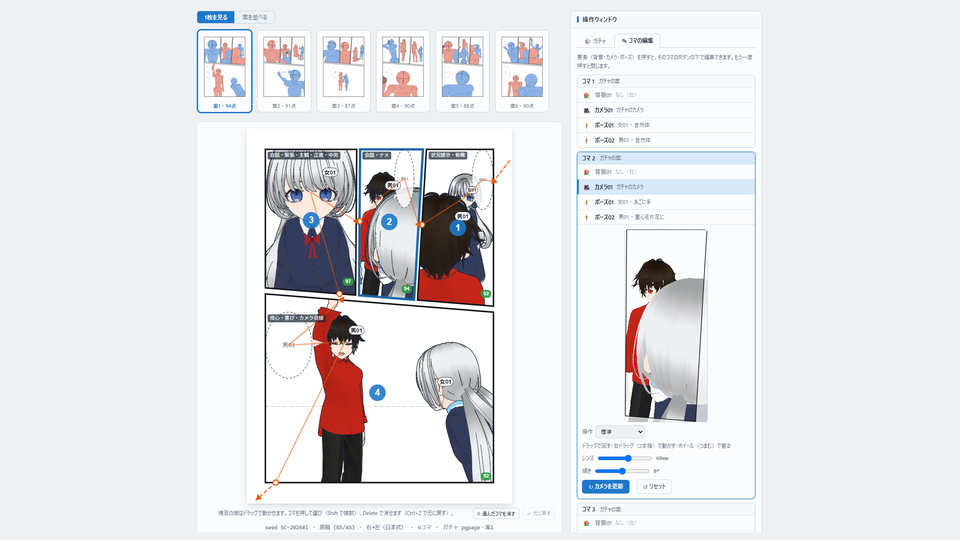Click figure icon of コマ1 ポーズ02
960x540 pixels.
587,140
